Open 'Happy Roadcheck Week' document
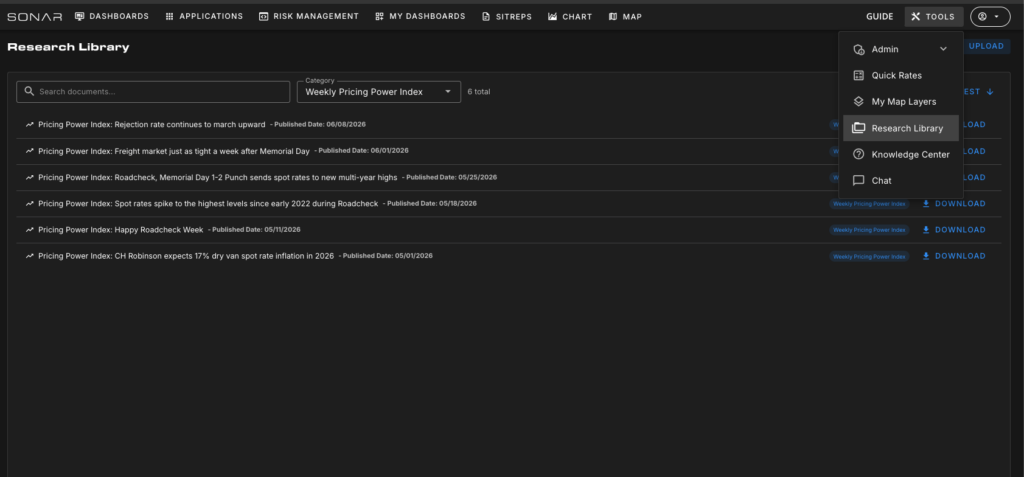The height and width of the screenshot is (477, 1024). coord(121,229)
